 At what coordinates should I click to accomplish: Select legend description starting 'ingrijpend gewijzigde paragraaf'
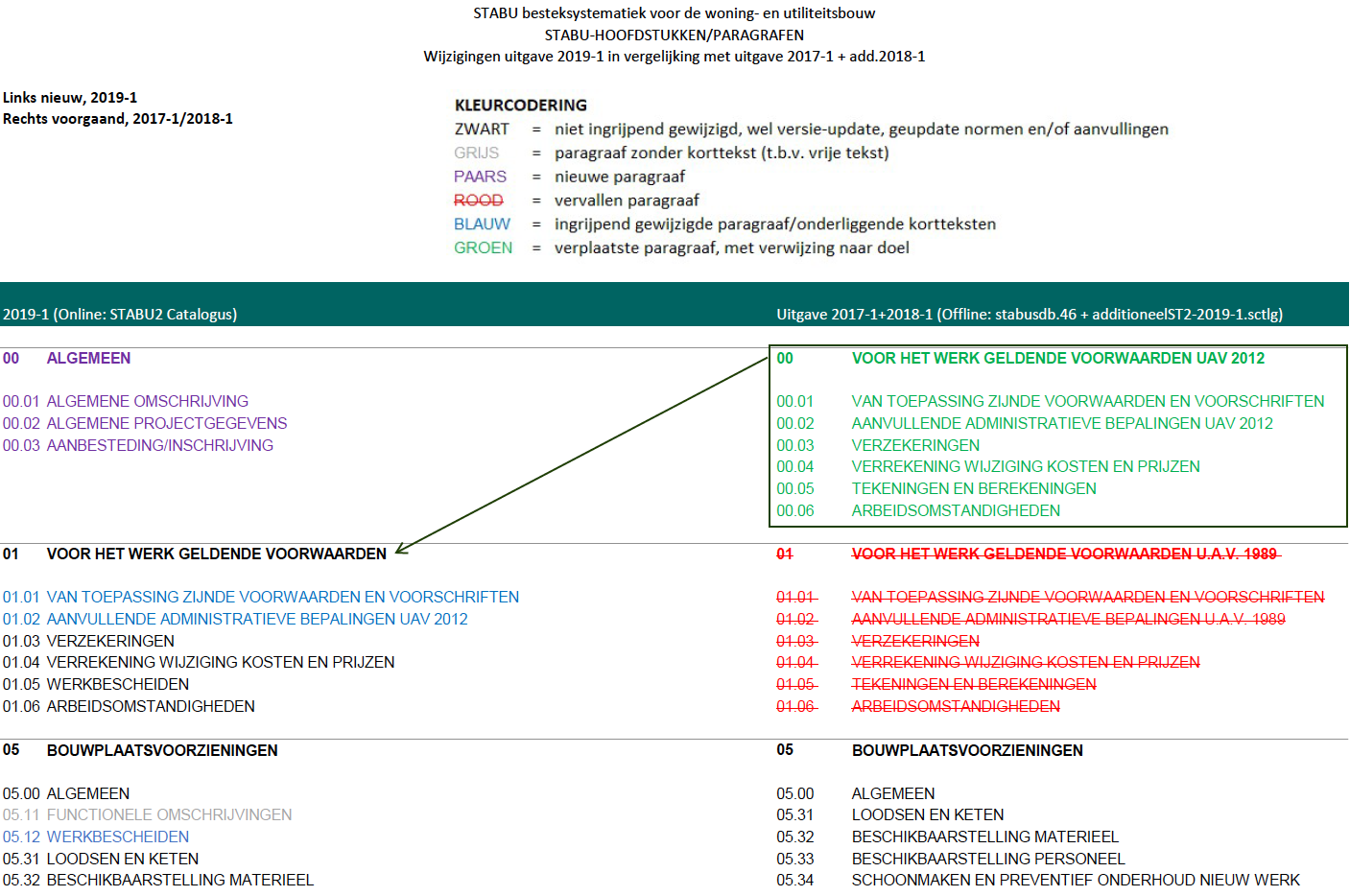tap(775, 224)
